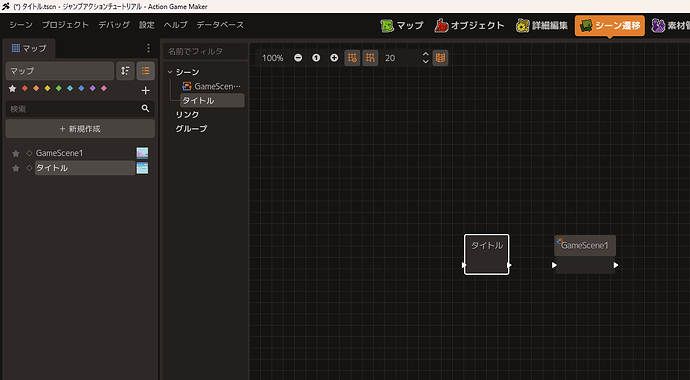Viewport: 690px width, 380px height.
Task: Click the GameScene1 map thumbnail
Action: tap(142, 153)
